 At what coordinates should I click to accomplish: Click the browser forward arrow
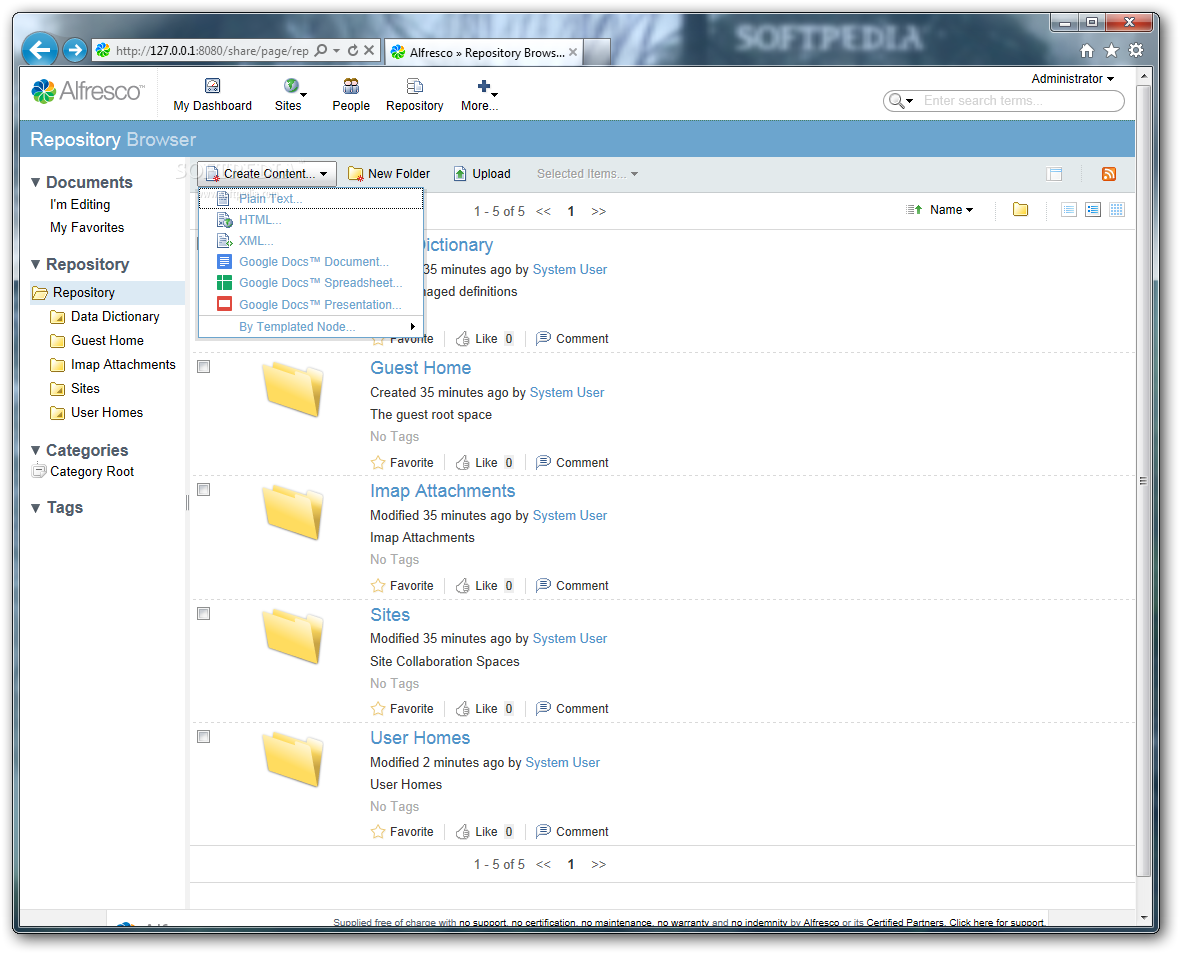point(74,50)
